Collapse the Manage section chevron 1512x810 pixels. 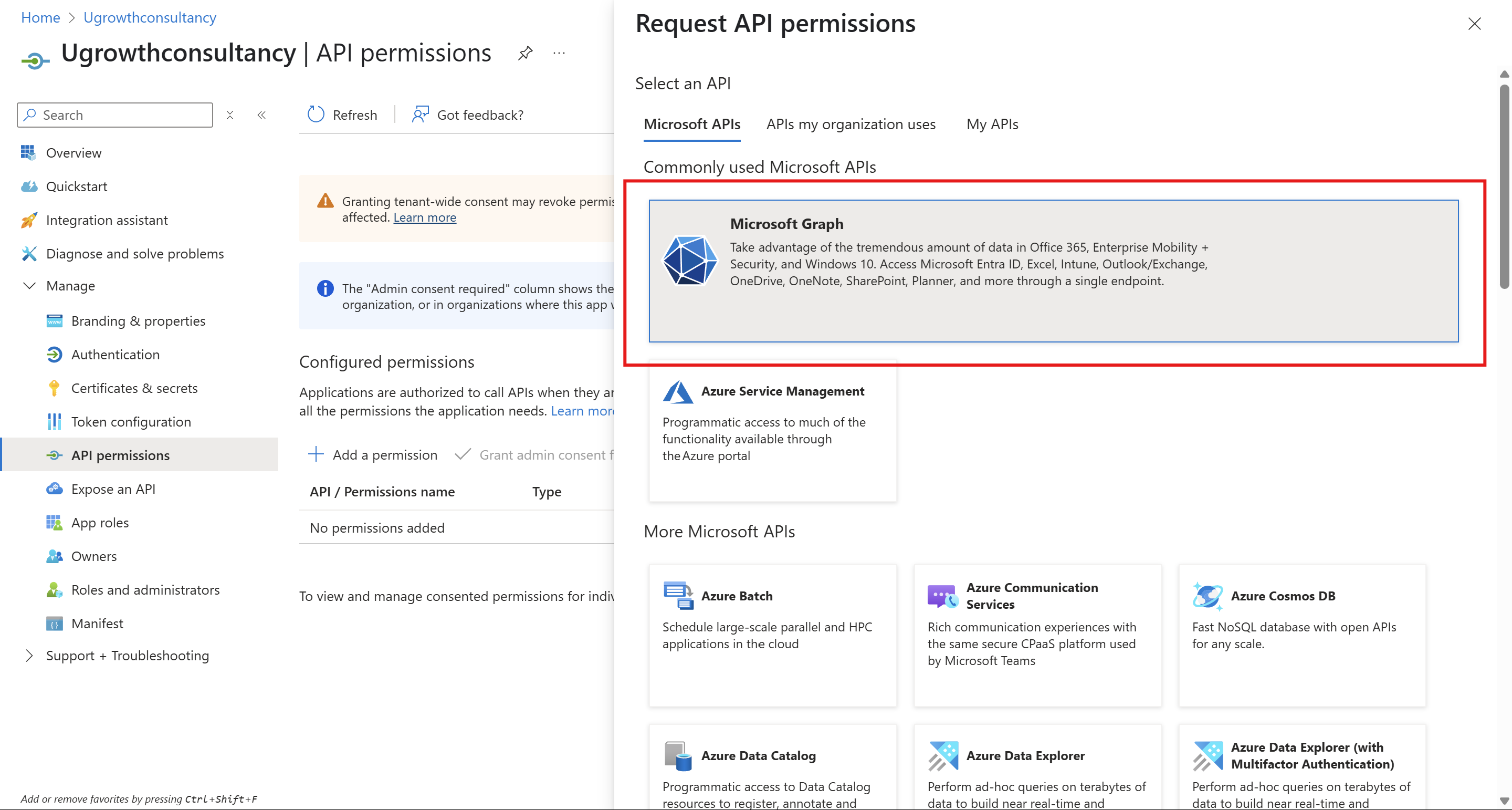[x=29, y=286]
